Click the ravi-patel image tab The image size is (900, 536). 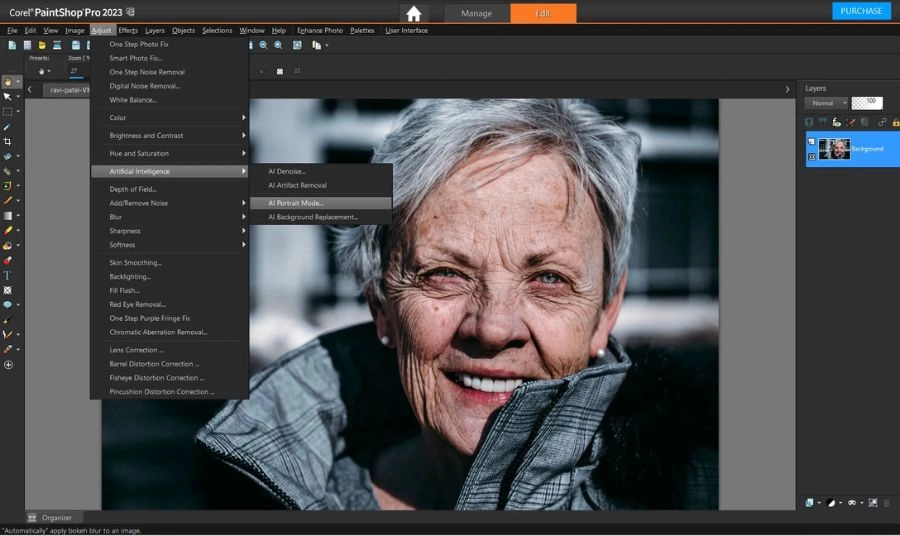(x=69, y=90)
